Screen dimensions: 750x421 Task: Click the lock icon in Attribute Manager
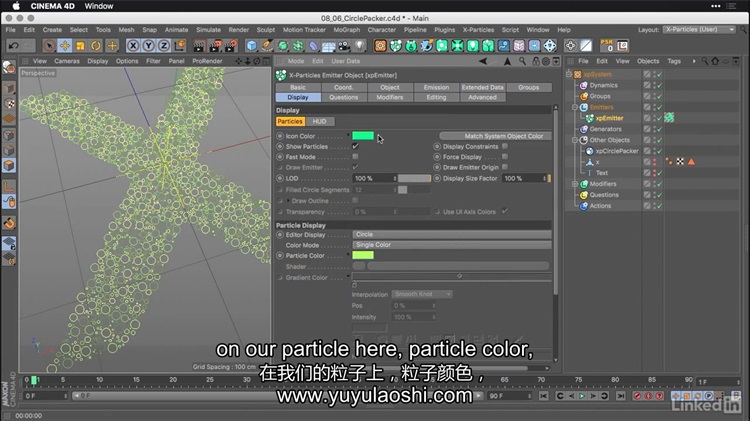tap(536, 61)
